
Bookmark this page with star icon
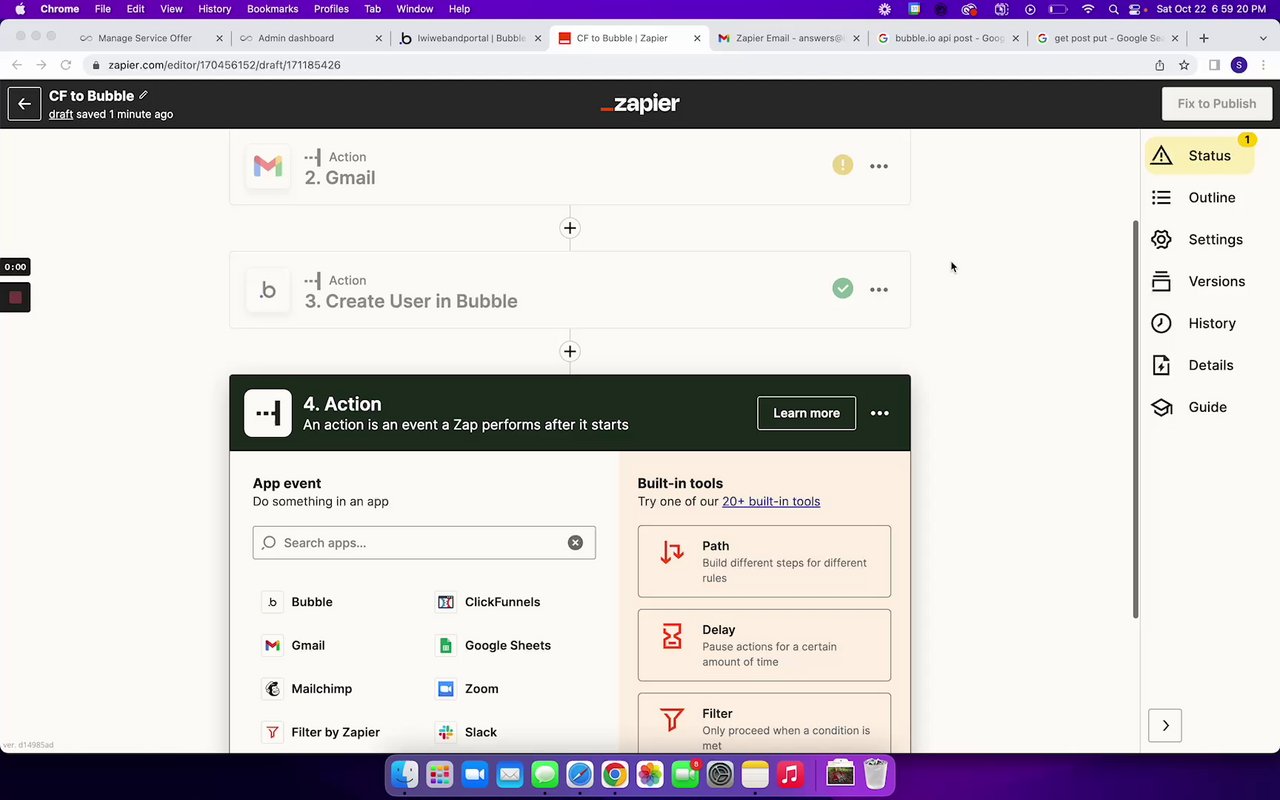[x=1184, y=65]
